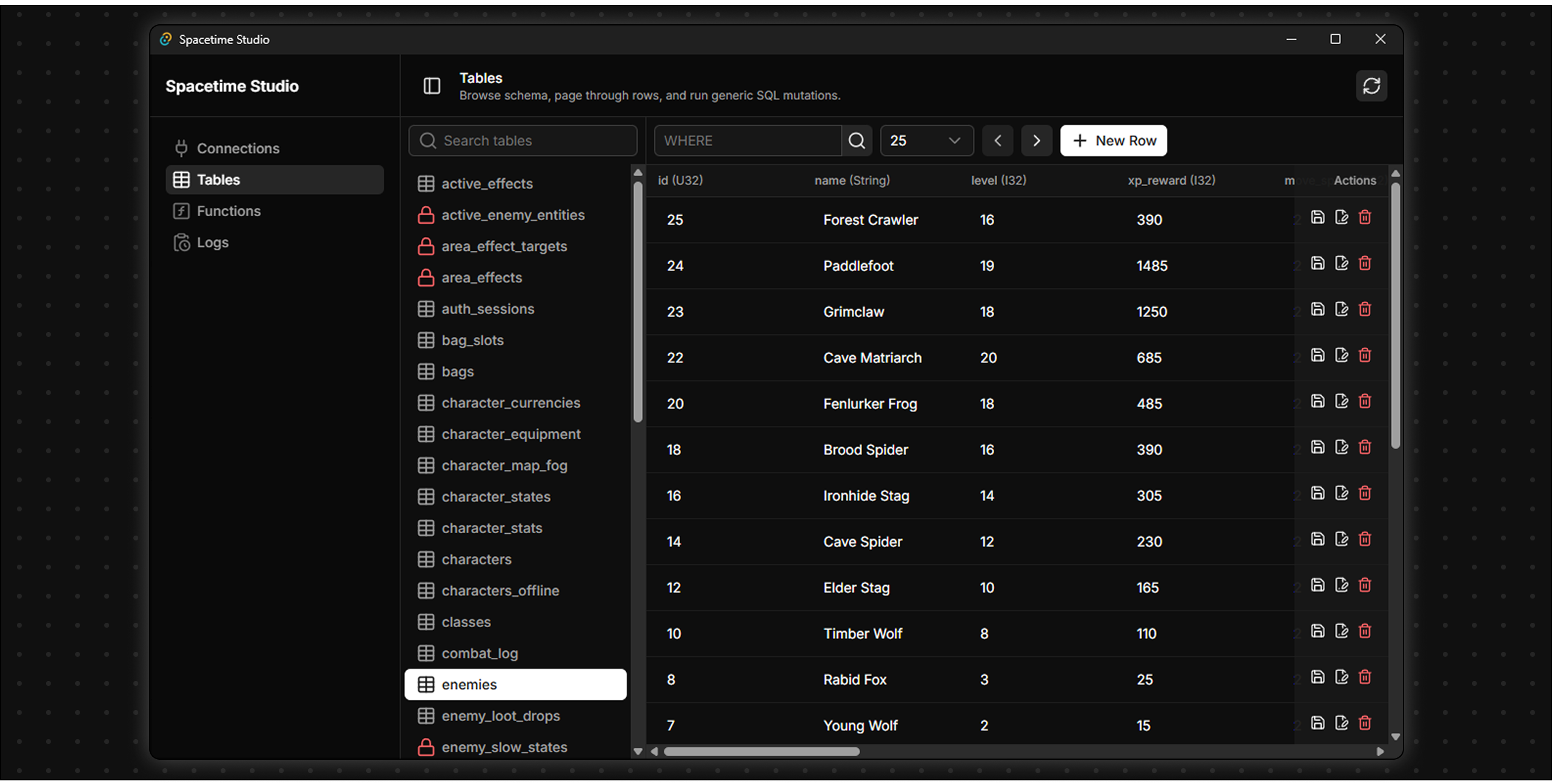Open the auth_sessions table
This screenshot has height=784, width=1552.
pyautogui.click(x=515, y=309)
